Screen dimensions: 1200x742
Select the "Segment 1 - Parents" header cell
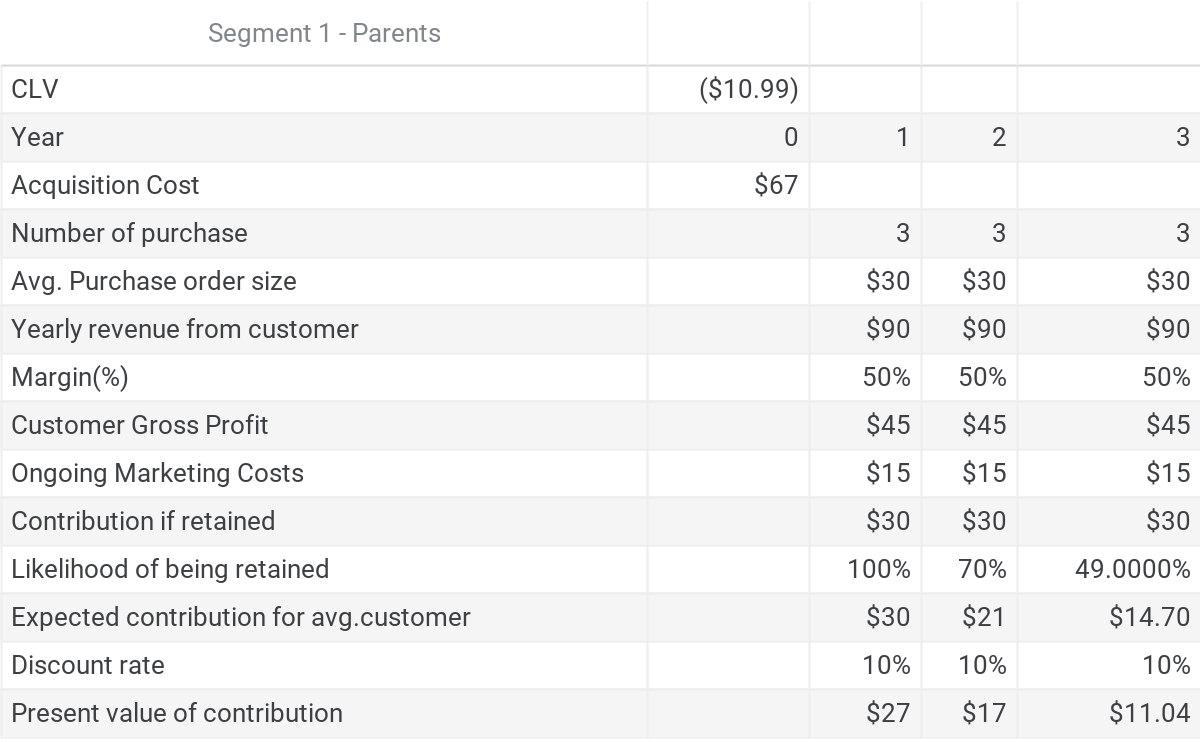click(x=324, y=33)
